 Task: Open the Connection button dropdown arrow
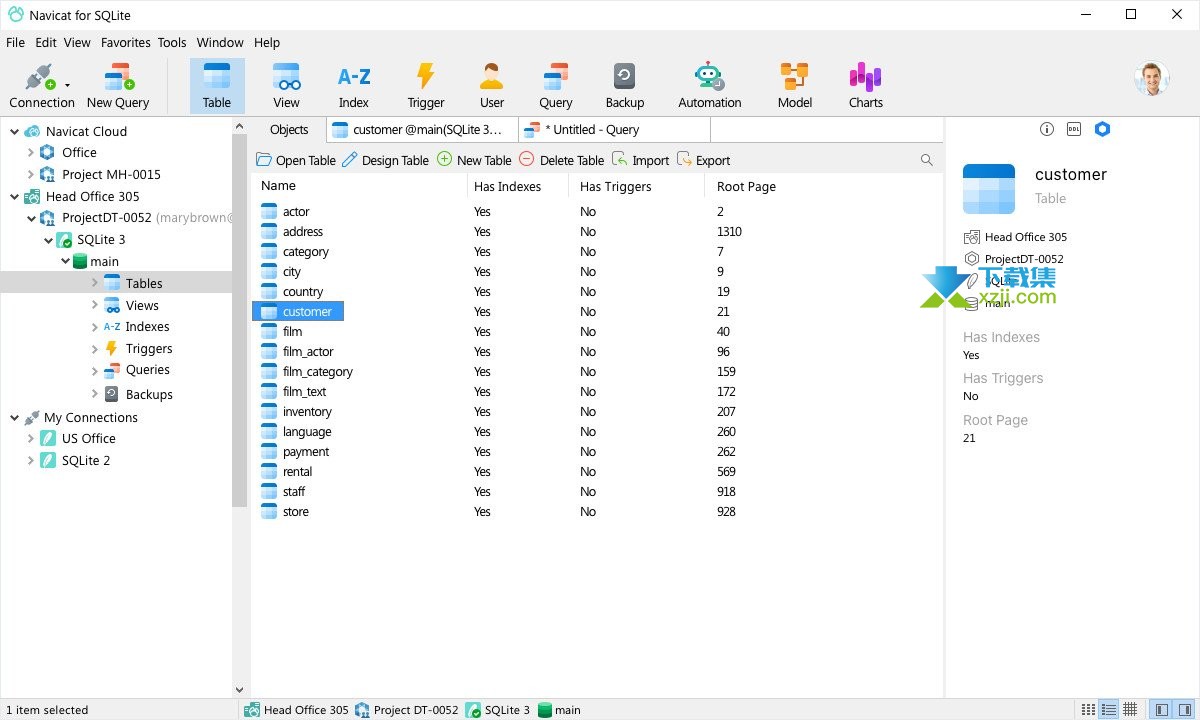[67, 86]
